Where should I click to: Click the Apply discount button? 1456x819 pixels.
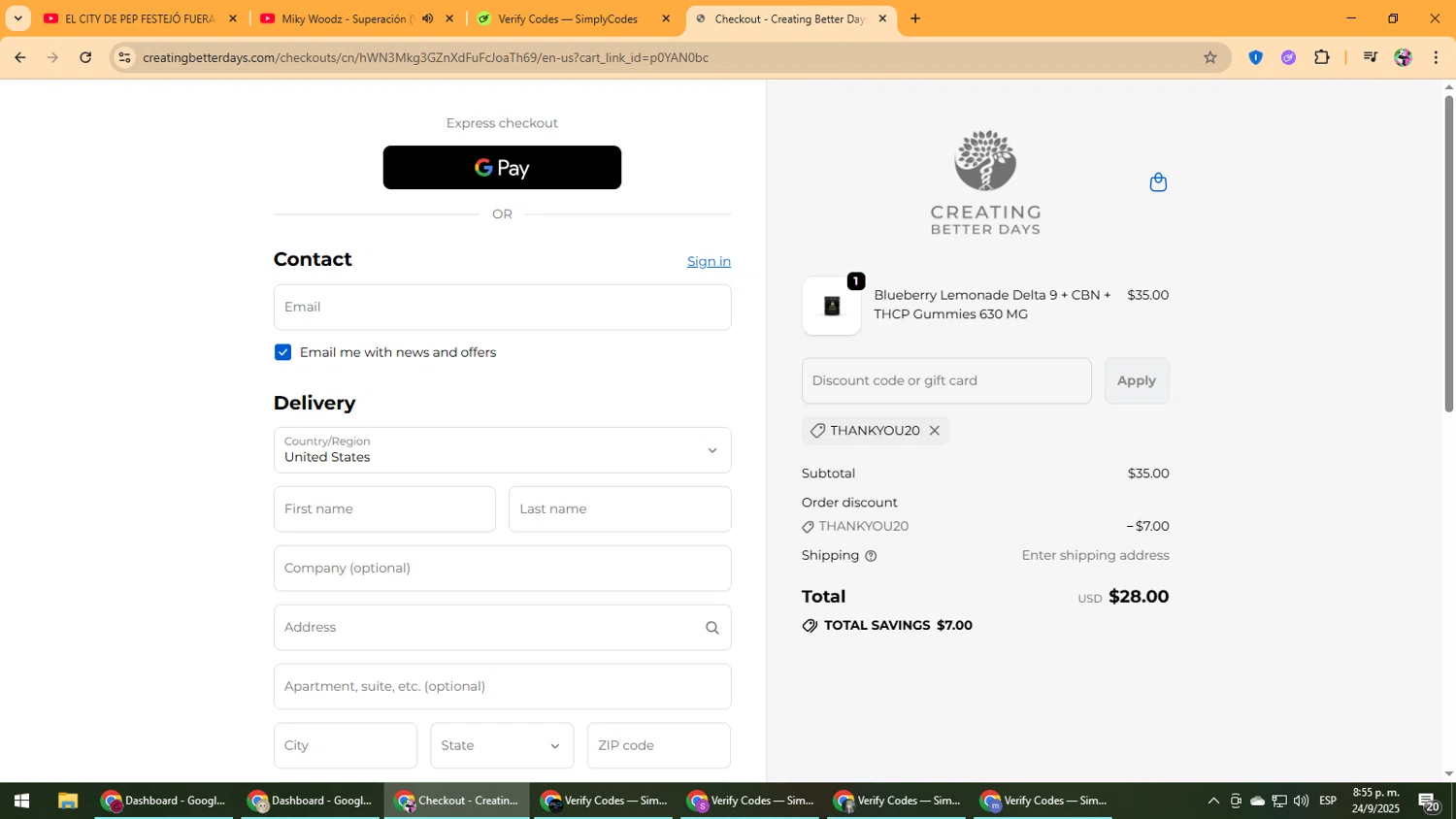(x=1137, y=381)
